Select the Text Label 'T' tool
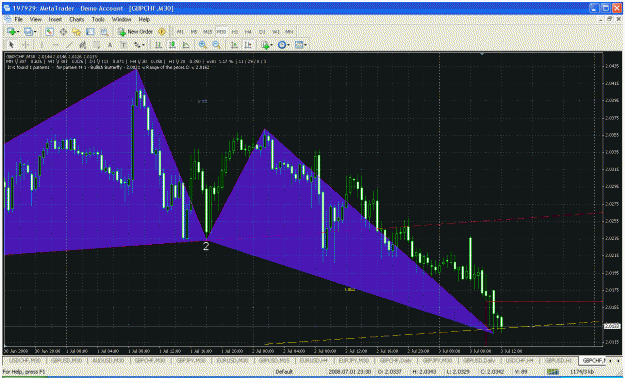The height and width of the screenshot is (378, 625). pyautogui.click(x=124, y=45)
